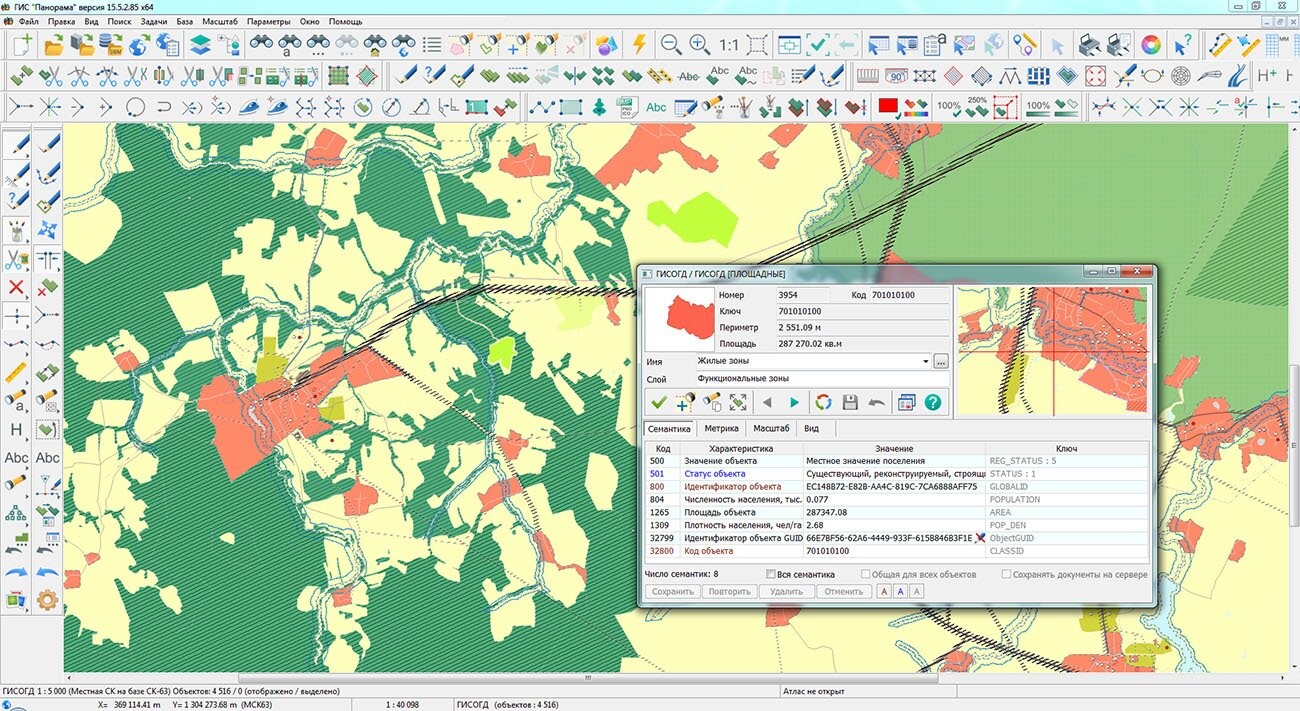Click the color wheel palette icon
Viewport: 1300px width, 711px height.
pos(1151,45)
